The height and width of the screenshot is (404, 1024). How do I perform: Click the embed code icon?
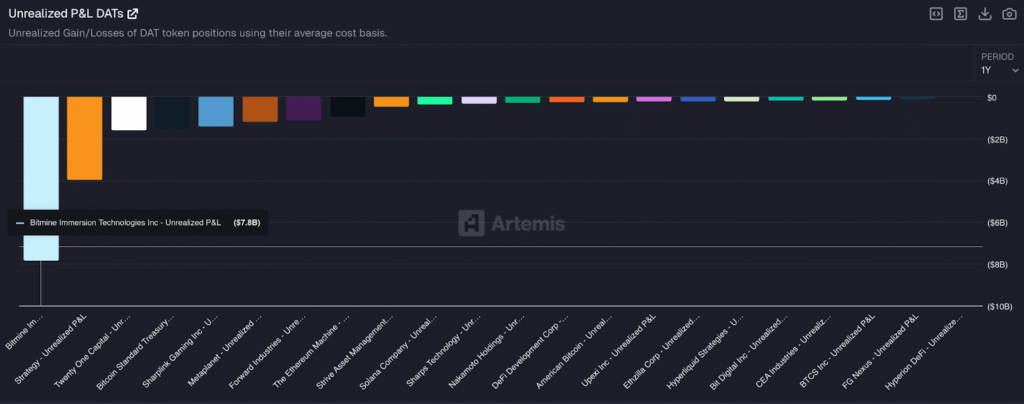click(936, 13)
